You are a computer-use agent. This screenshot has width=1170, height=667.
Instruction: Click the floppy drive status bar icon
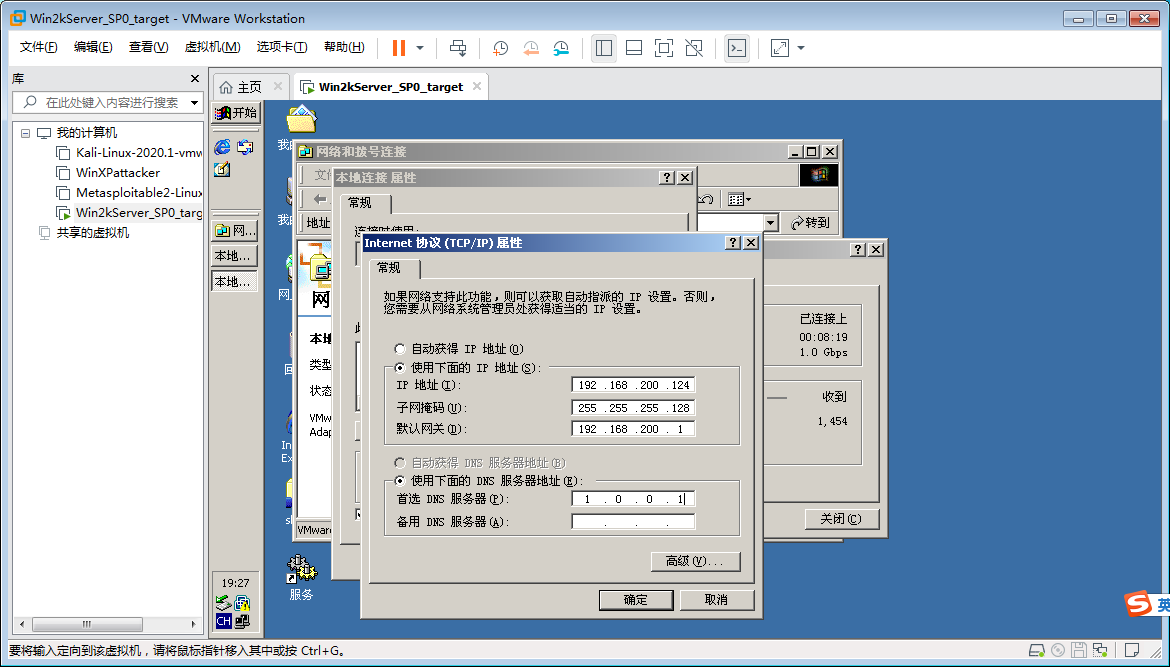click(1079, 651)
